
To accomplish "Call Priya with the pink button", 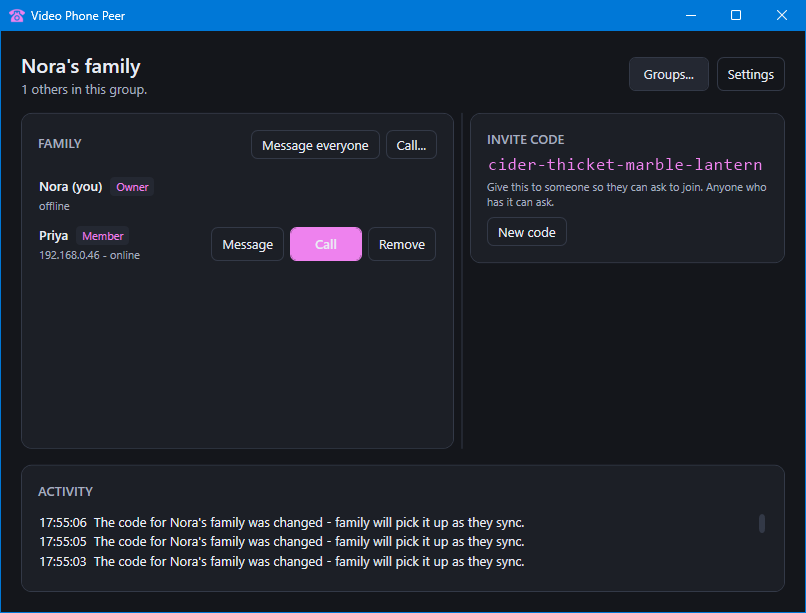I will tap(326, 244).
